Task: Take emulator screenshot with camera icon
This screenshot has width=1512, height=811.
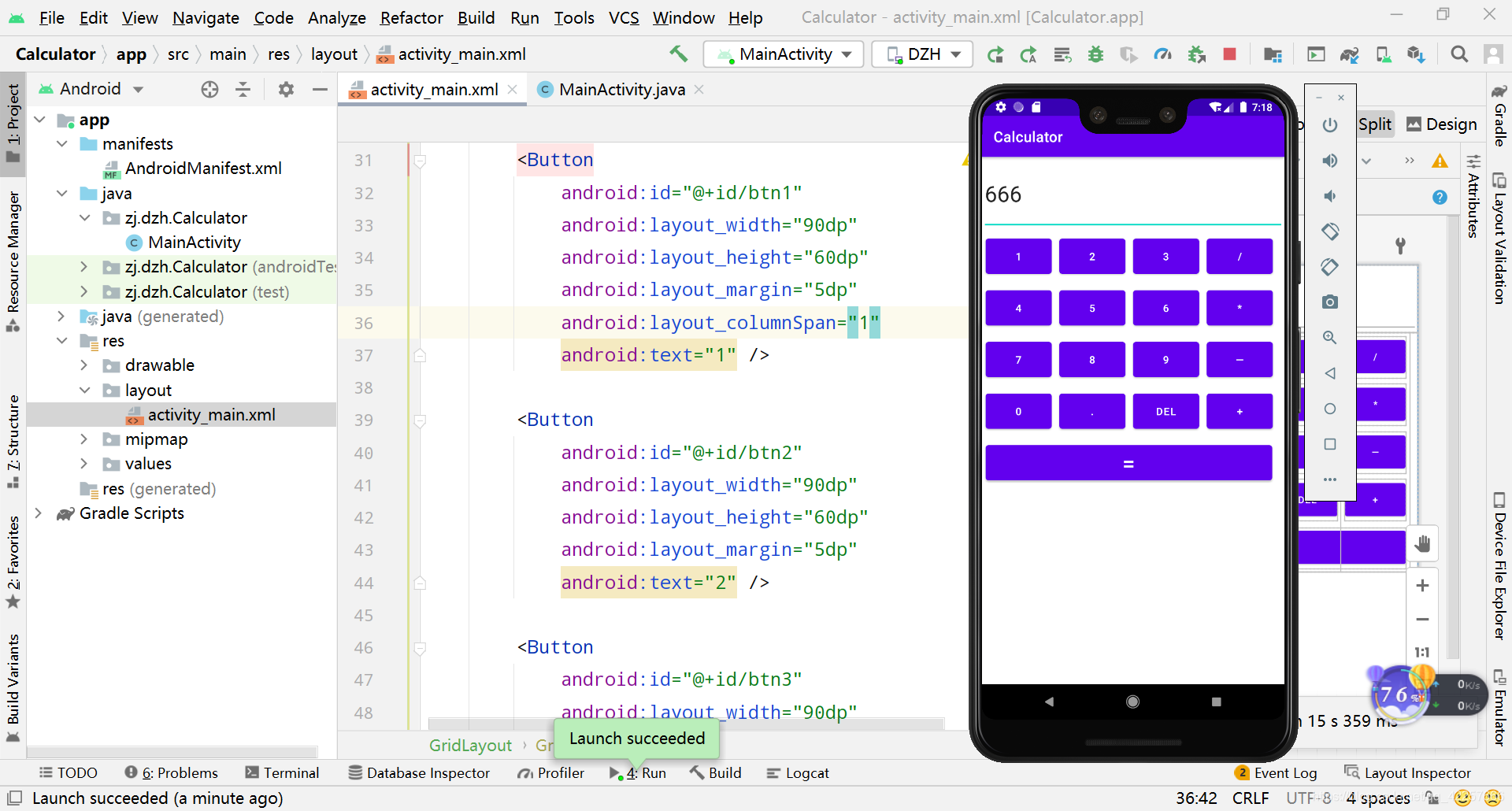Action: click(x=1330, y=302)
